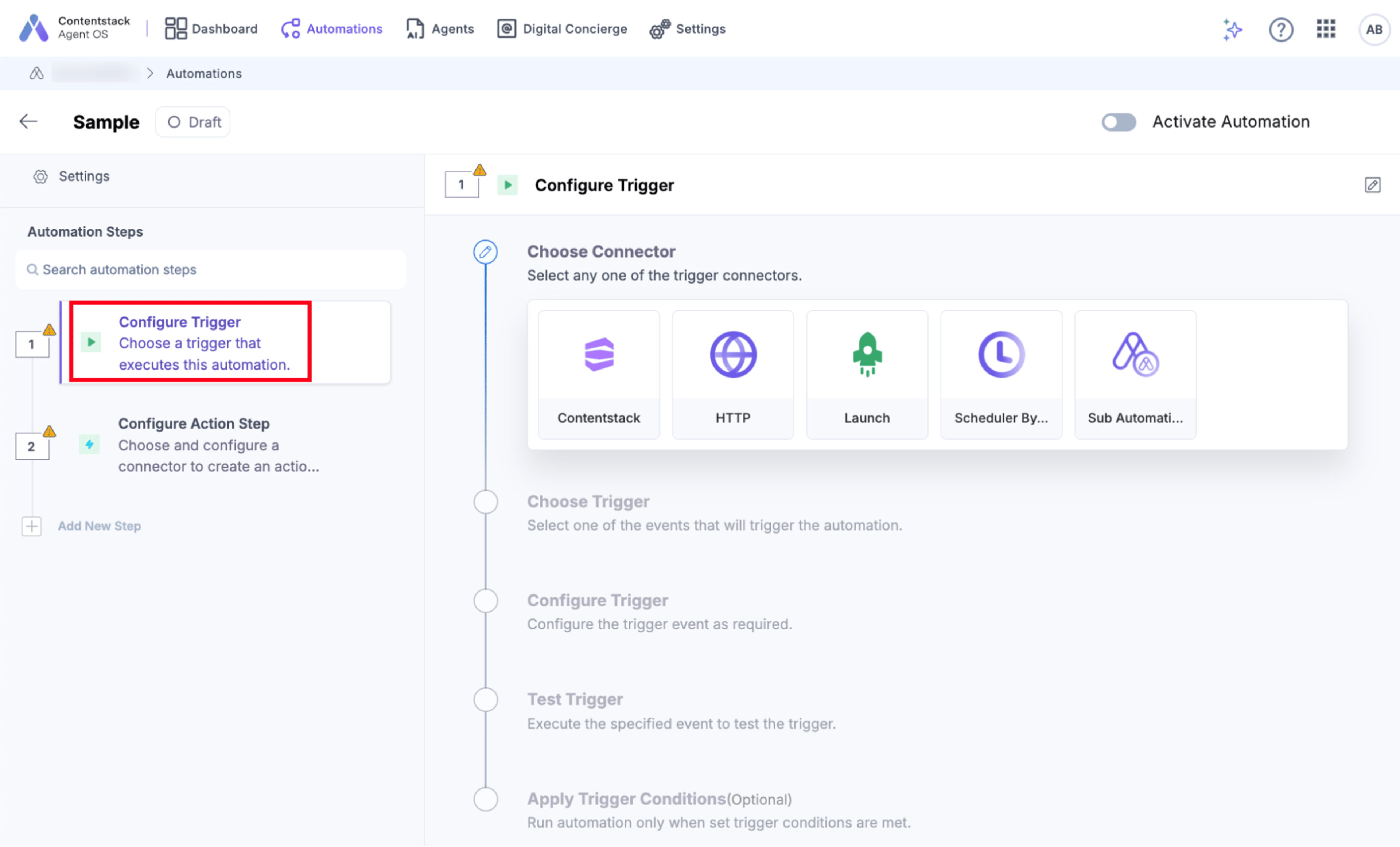Click the warning icon on the trigger header
Image resolution: width=1400 pixels, height=847 pixels.
479,170
